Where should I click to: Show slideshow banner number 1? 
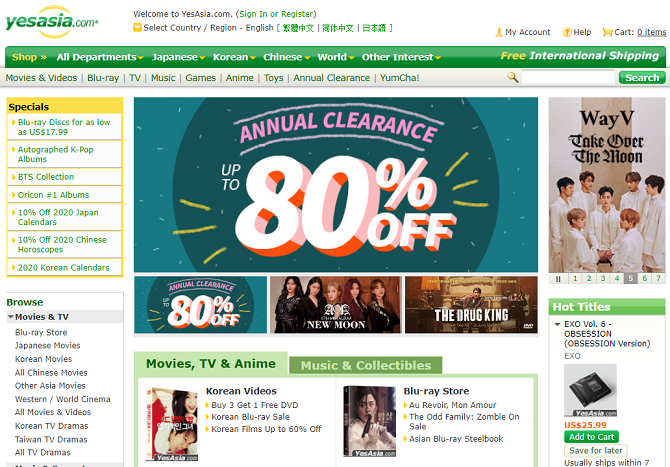pyautogui.click(x=575, y=279)
